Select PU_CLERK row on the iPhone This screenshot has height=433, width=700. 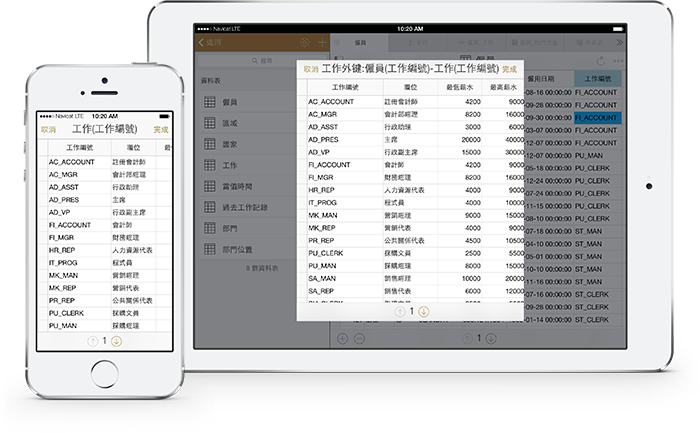coord(105,313)
